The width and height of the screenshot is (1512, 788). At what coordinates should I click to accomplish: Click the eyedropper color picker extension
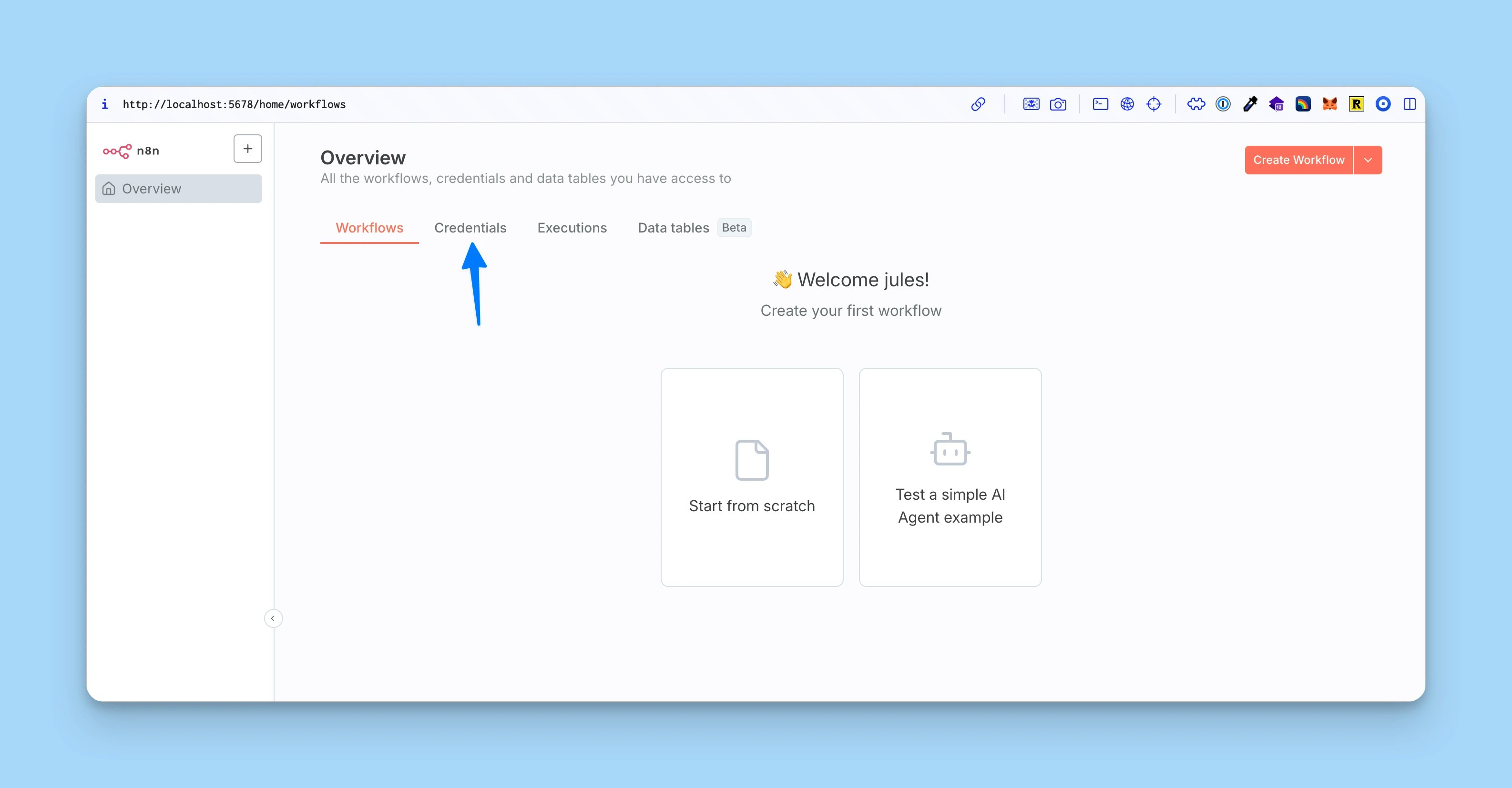[1250, 104]
